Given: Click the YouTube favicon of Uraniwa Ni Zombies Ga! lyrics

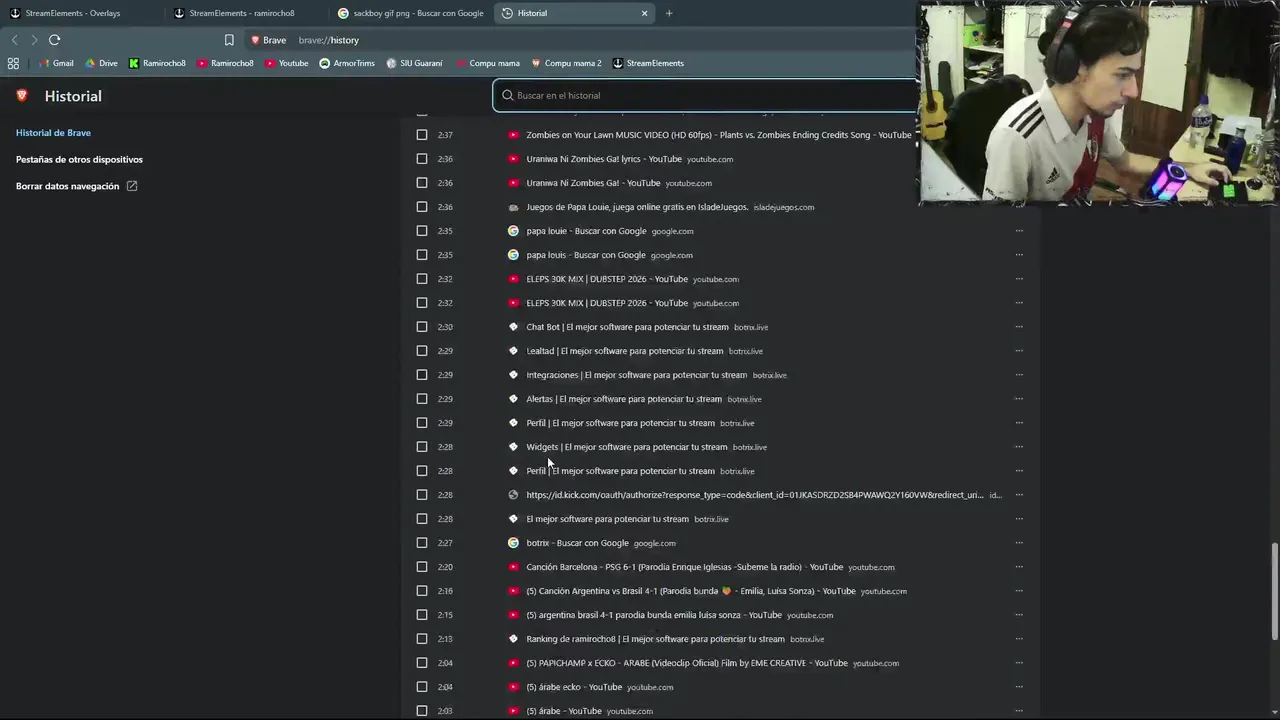Looking at the screenshot, I should (513, 159).
